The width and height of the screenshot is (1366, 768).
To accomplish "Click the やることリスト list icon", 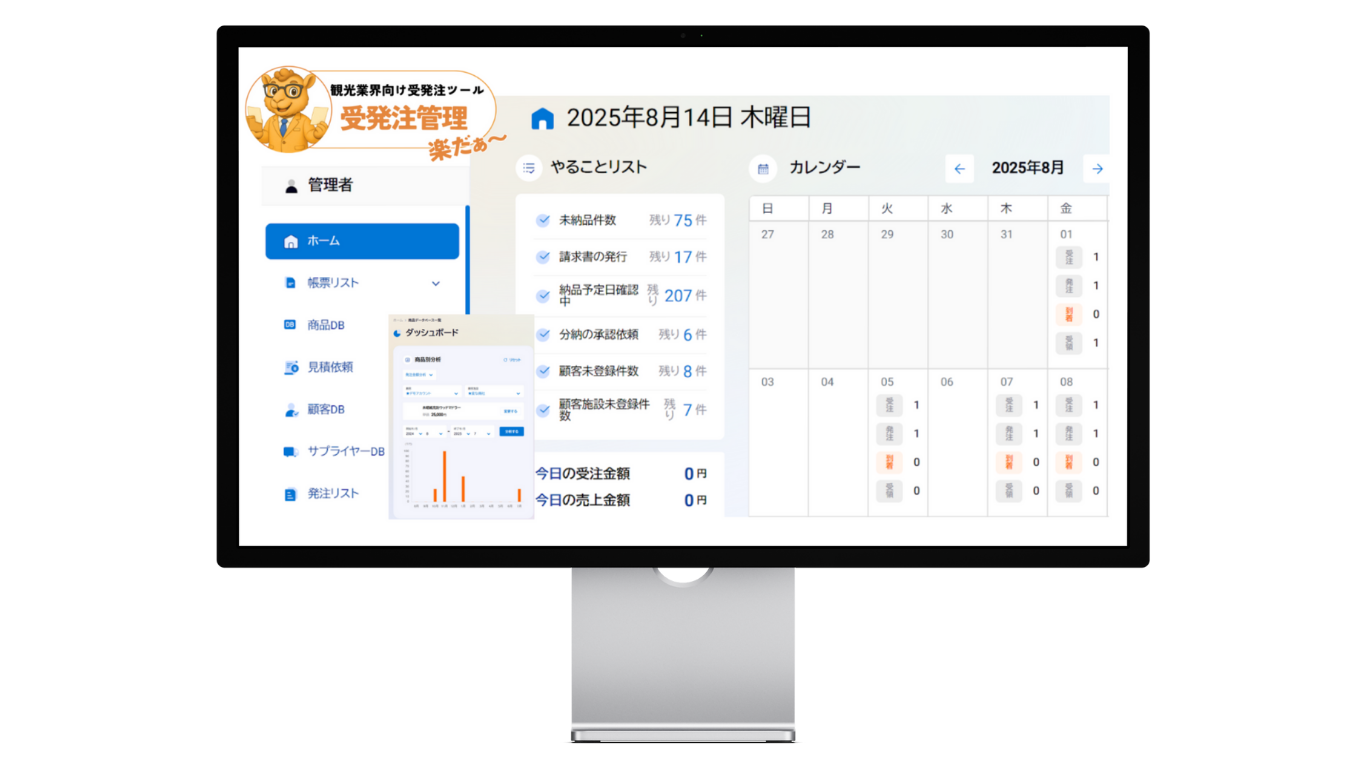I will click(x=530, y=168).
